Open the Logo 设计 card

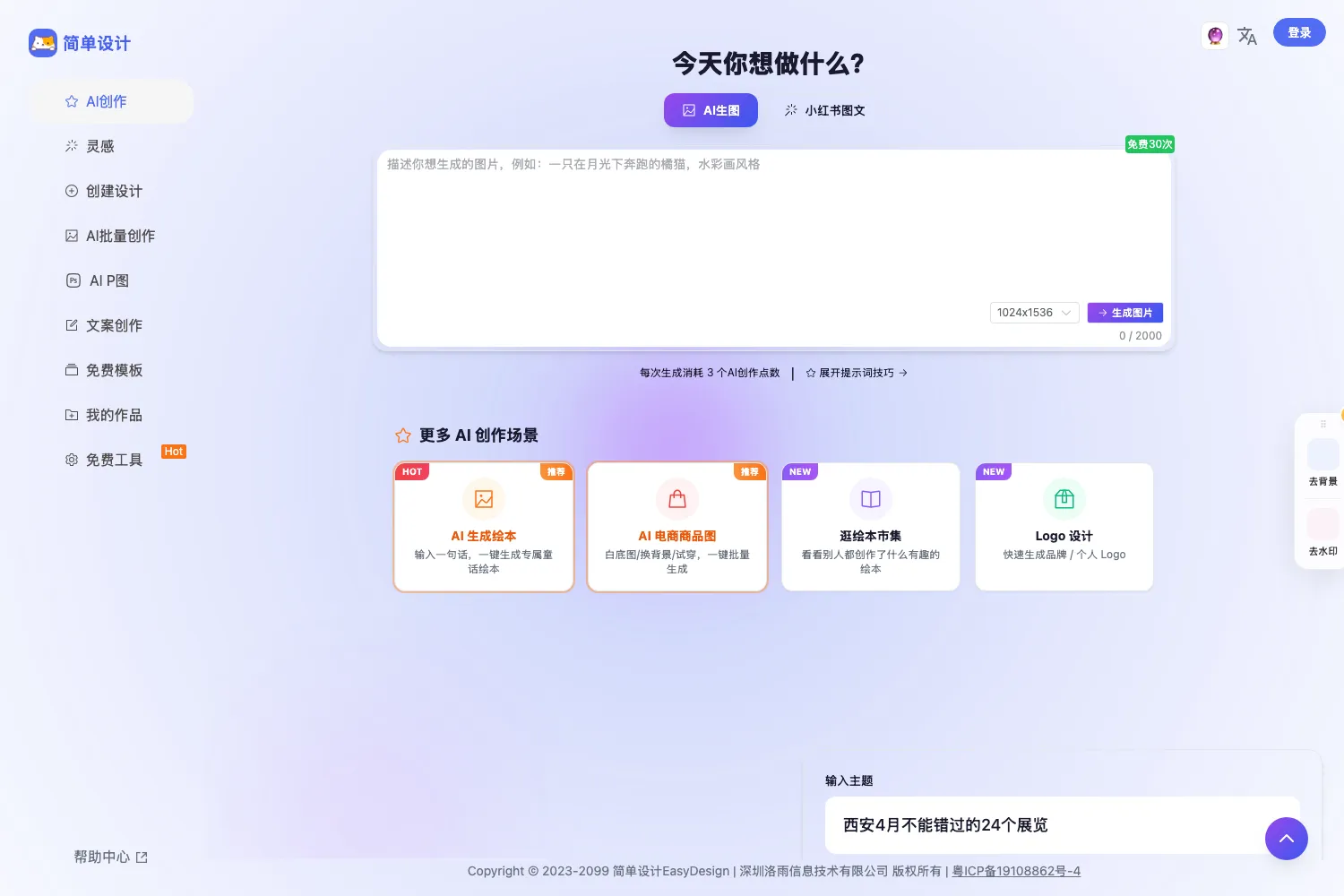[1064, 527]
